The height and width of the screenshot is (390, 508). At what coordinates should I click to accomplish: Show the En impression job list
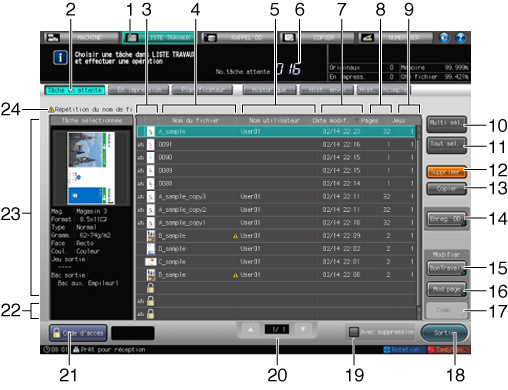click(x=139, y=90)
